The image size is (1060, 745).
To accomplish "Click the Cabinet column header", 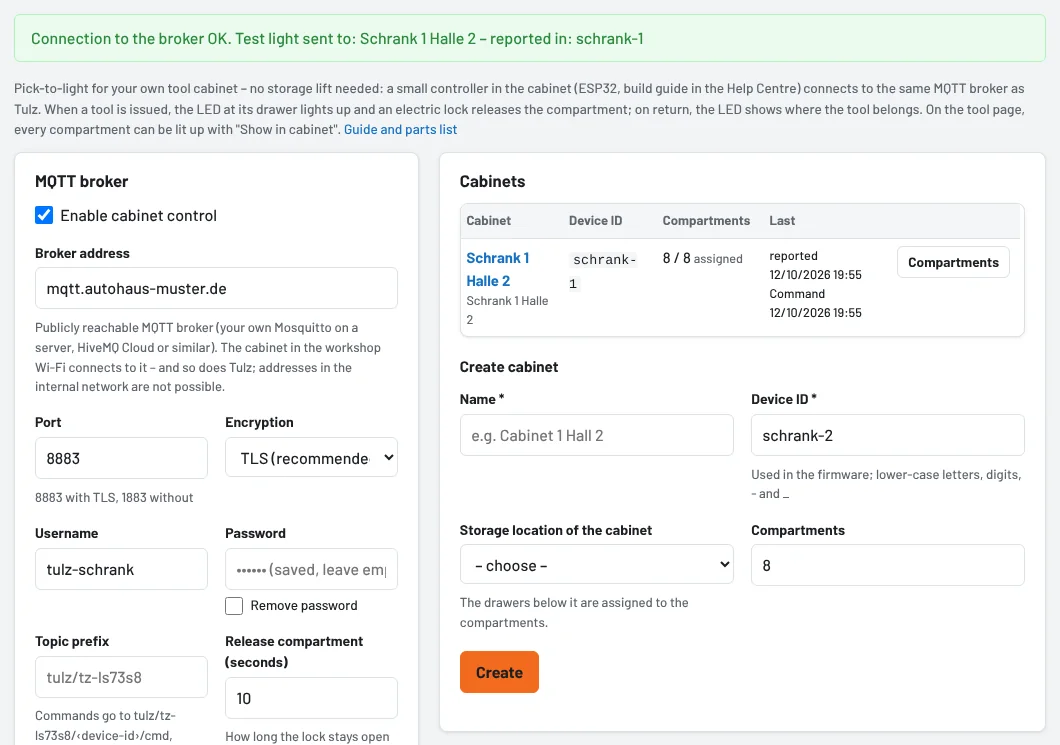I will [488, 220].
